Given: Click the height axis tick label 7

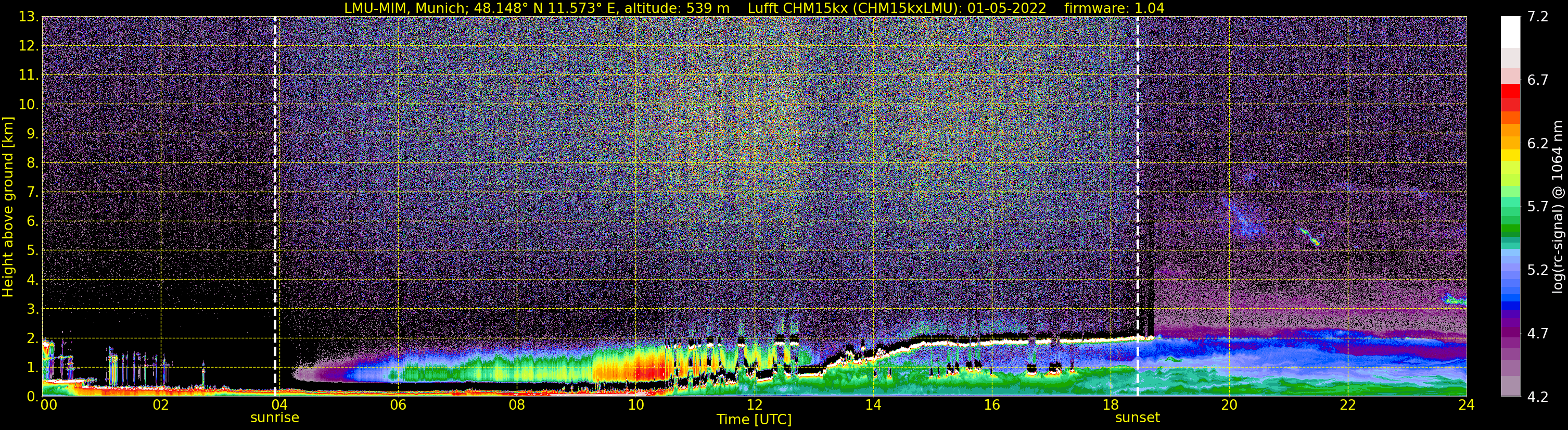Looking at the screenshot, I should tap(32, 192).
